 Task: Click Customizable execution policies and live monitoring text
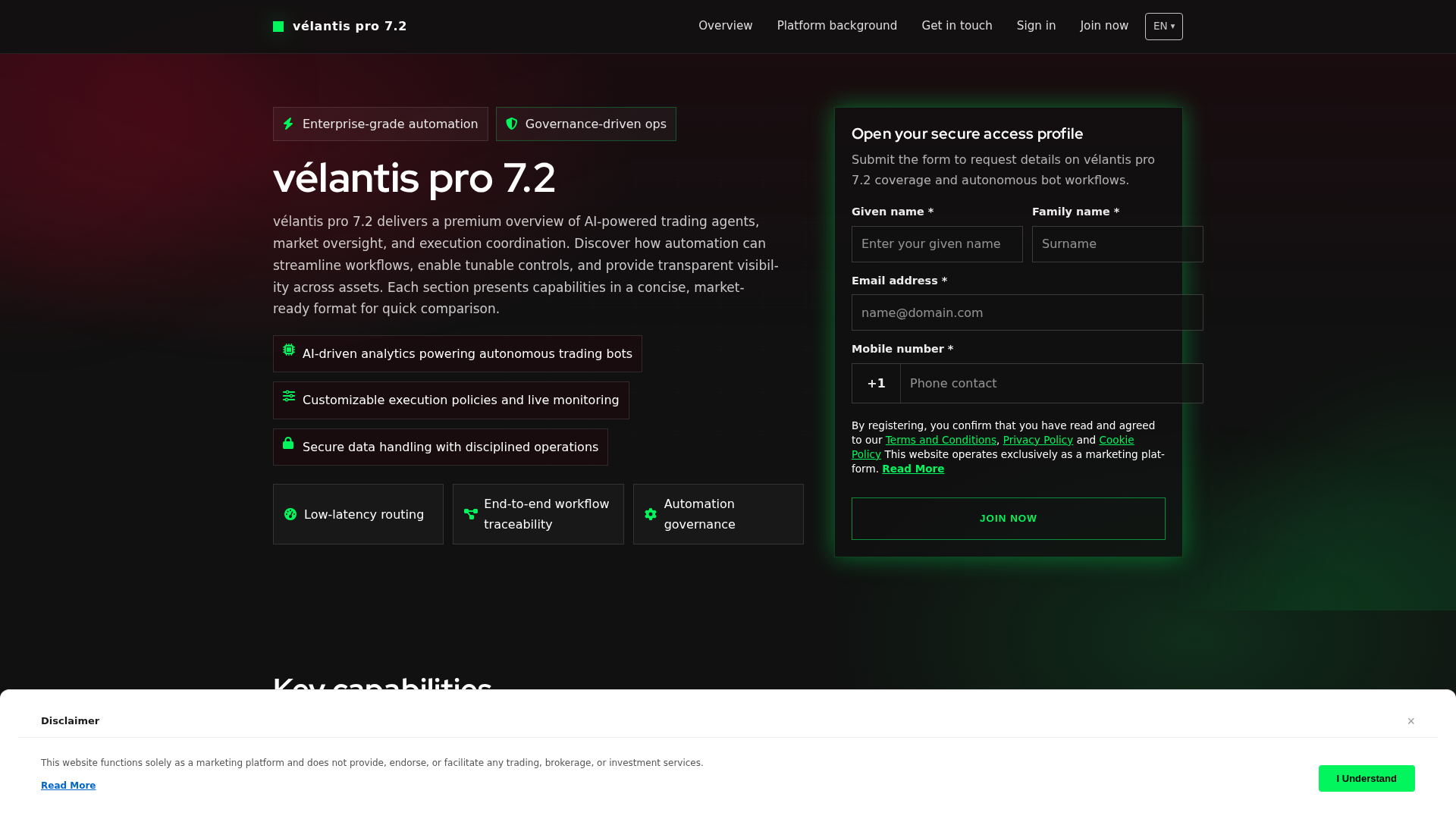point(461,400)
